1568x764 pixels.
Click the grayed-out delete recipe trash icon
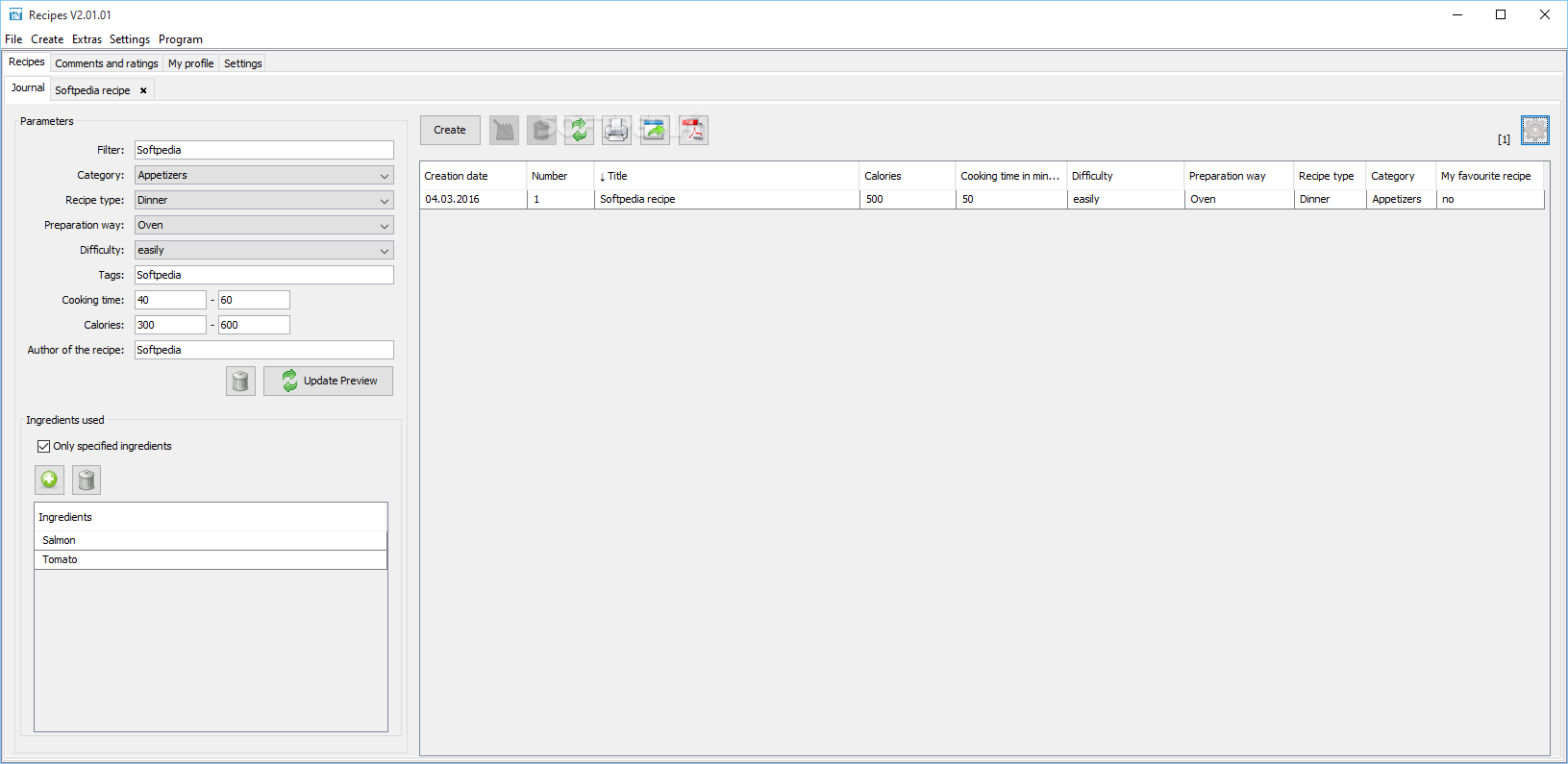coord(541,130)
